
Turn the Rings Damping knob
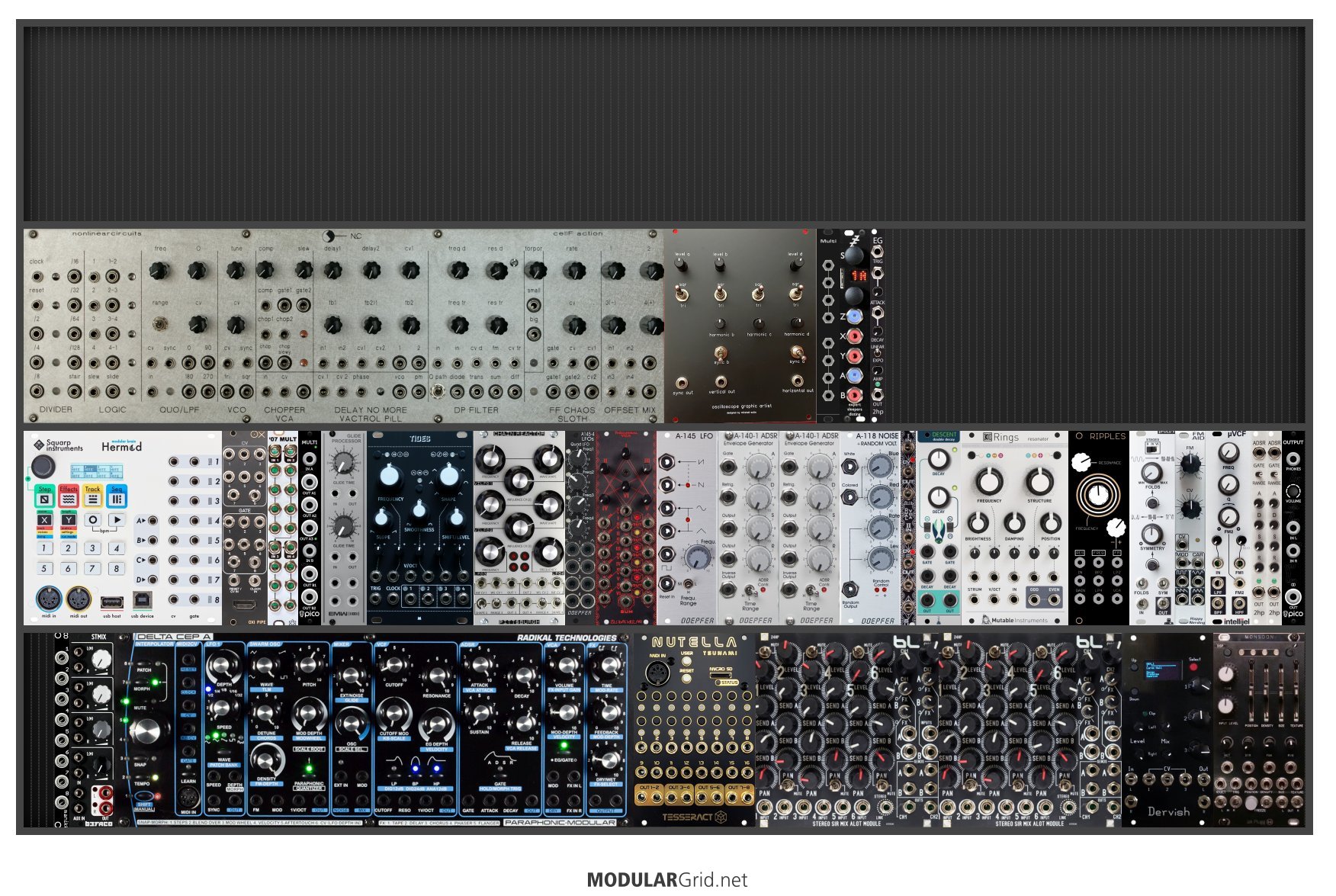(x=1014, y=522)
